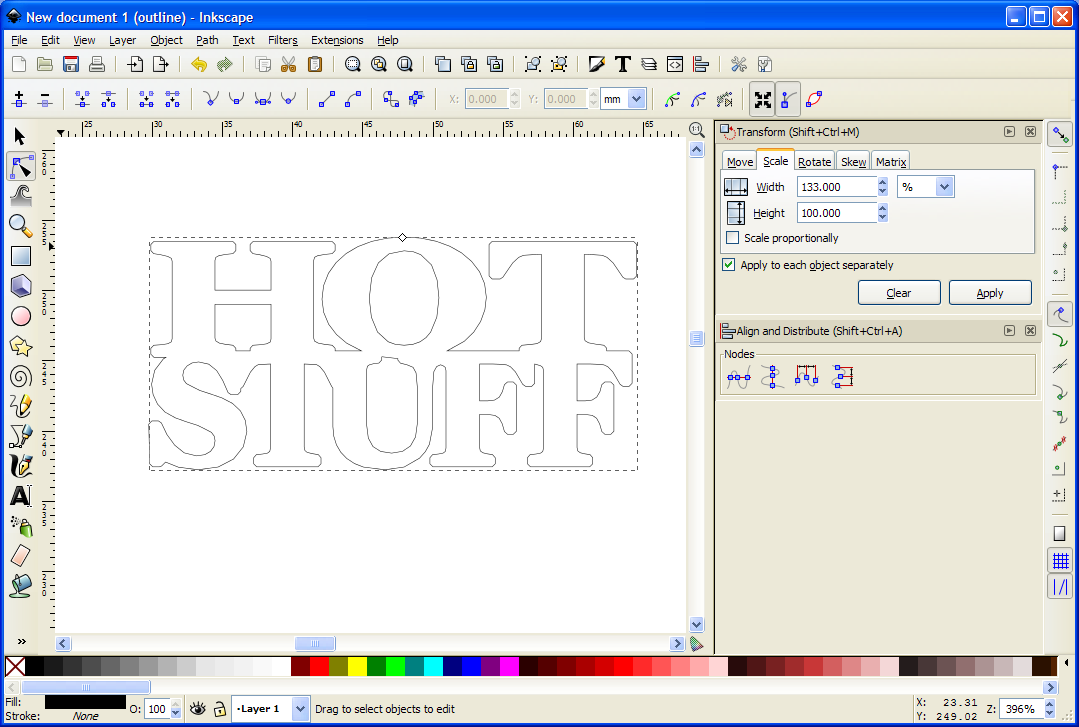Select the Rectangle tool
This screenshot has height=727, width=1079.
pyautogui.click(x=21, y=256)
